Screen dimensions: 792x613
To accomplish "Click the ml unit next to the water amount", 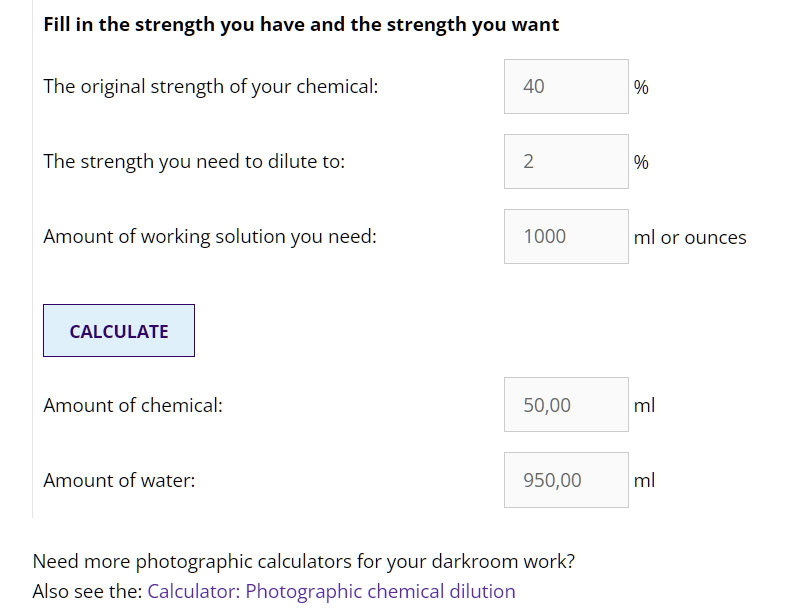I will [645, 480].
